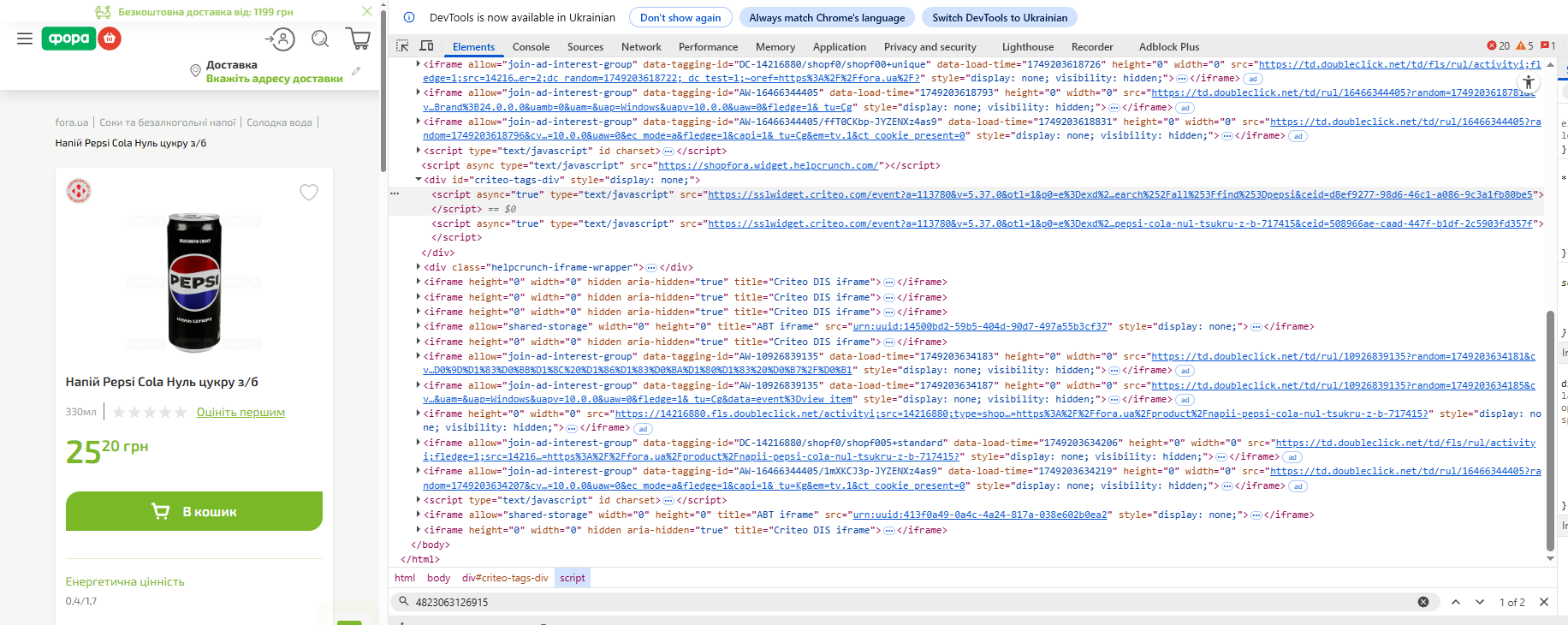Select div#criteo-tags-div in DOM breadcrumb
The width and height of the screenshot is (1568, 625).
505,578
